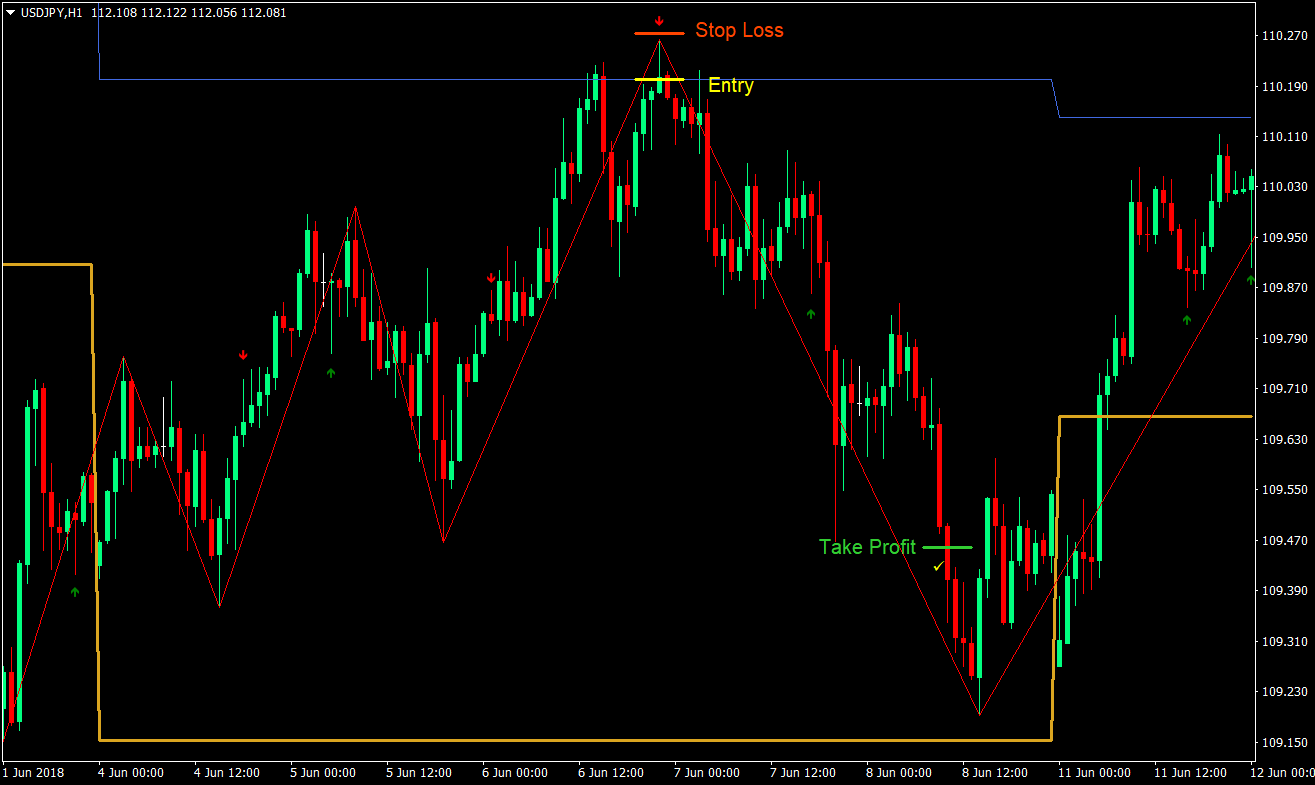The image size is (1315, 785).
Task: Click the 5 Jun 00:00 time label
Action: pyautogui.click(x=324, y=773)
